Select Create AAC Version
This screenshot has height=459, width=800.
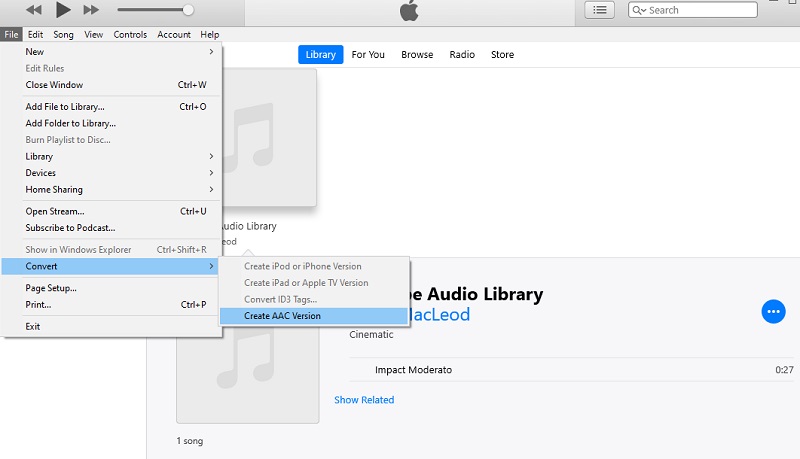(283, 316)
